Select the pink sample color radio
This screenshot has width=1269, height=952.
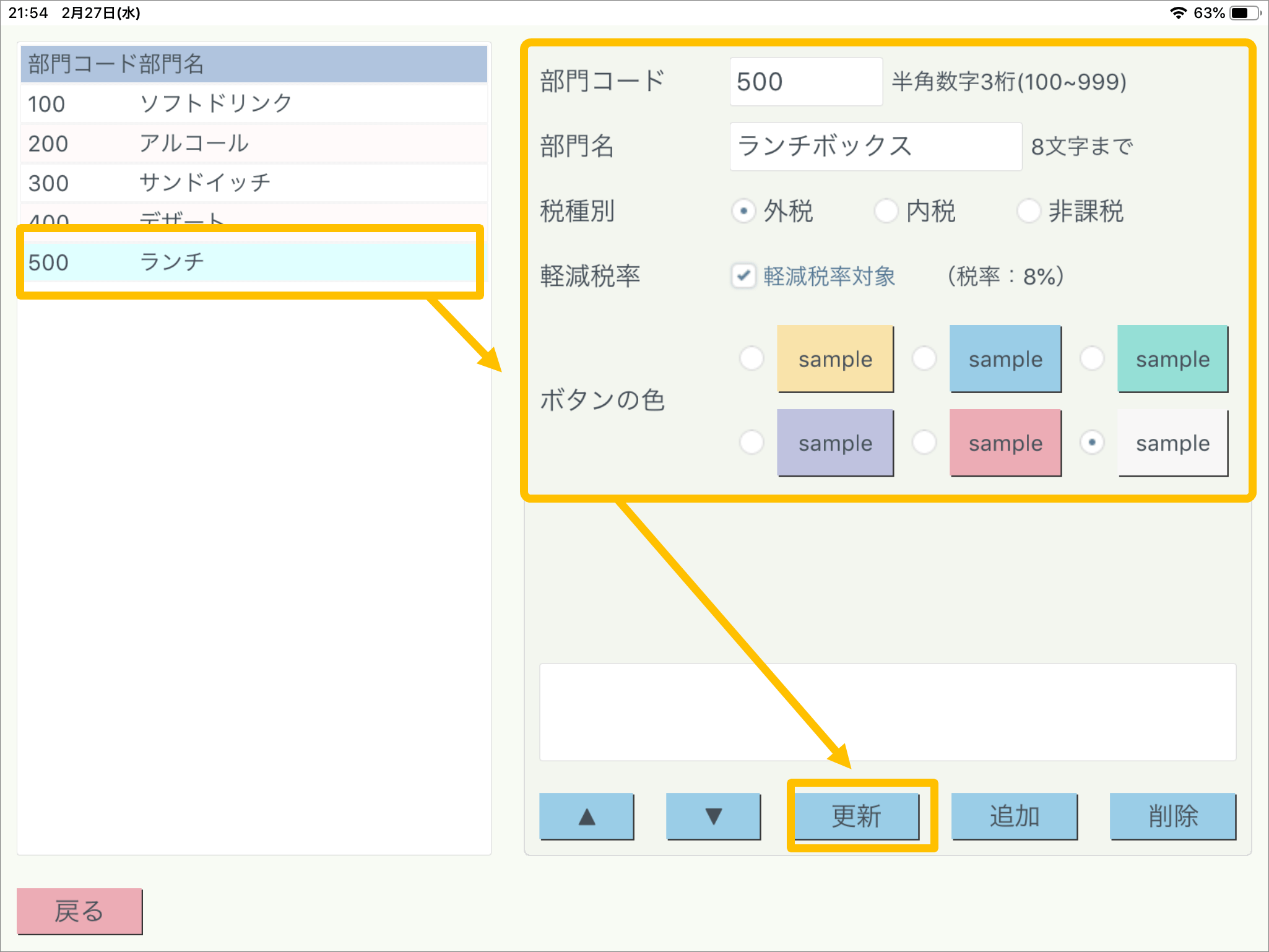coord(924,443)
